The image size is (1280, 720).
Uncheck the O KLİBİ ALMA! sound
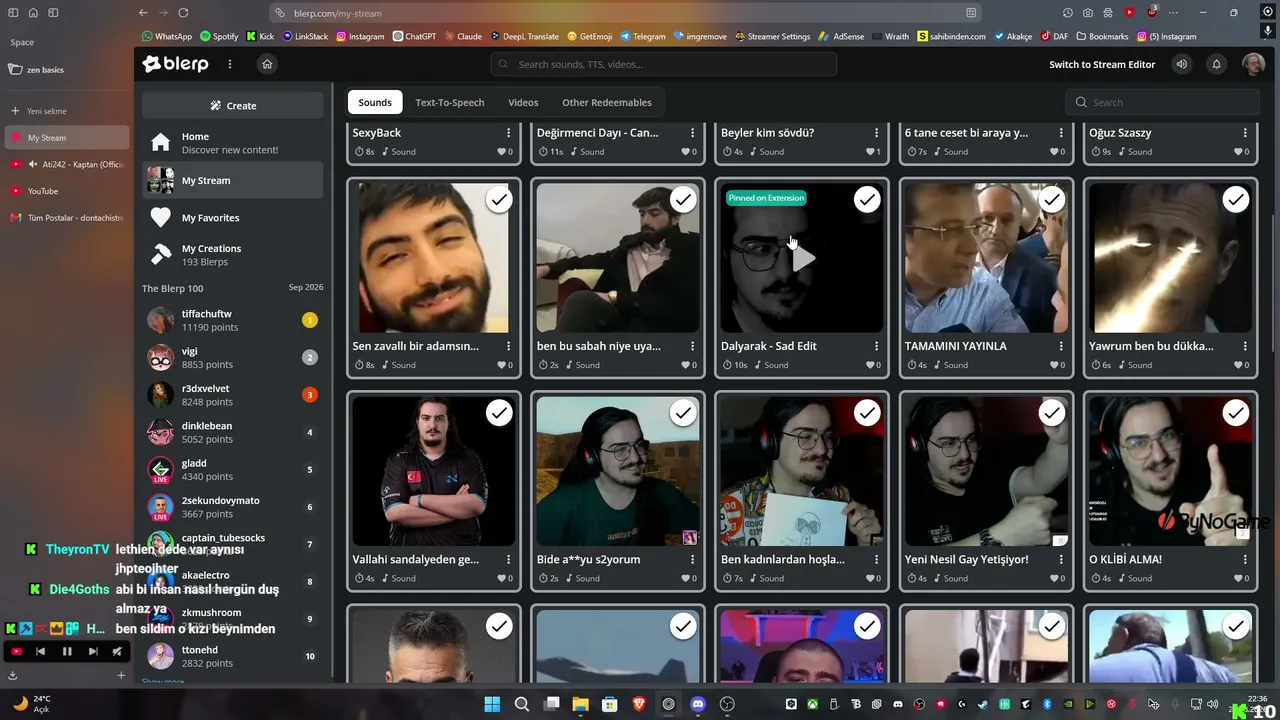[x=1236, y=413]
